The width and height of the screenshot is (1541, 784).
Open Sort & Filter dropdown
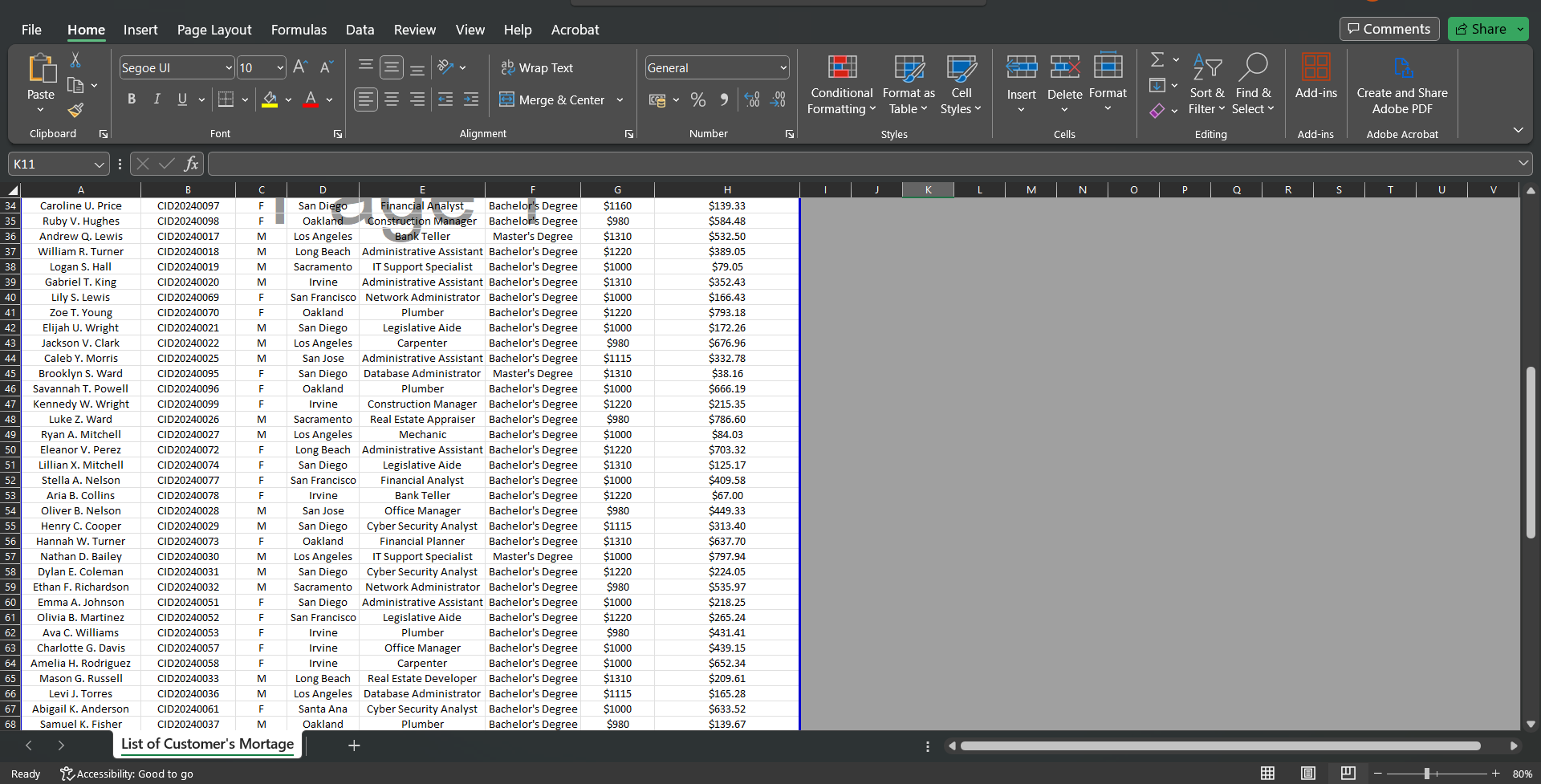pyautogui.click(x=1207, y=84)
